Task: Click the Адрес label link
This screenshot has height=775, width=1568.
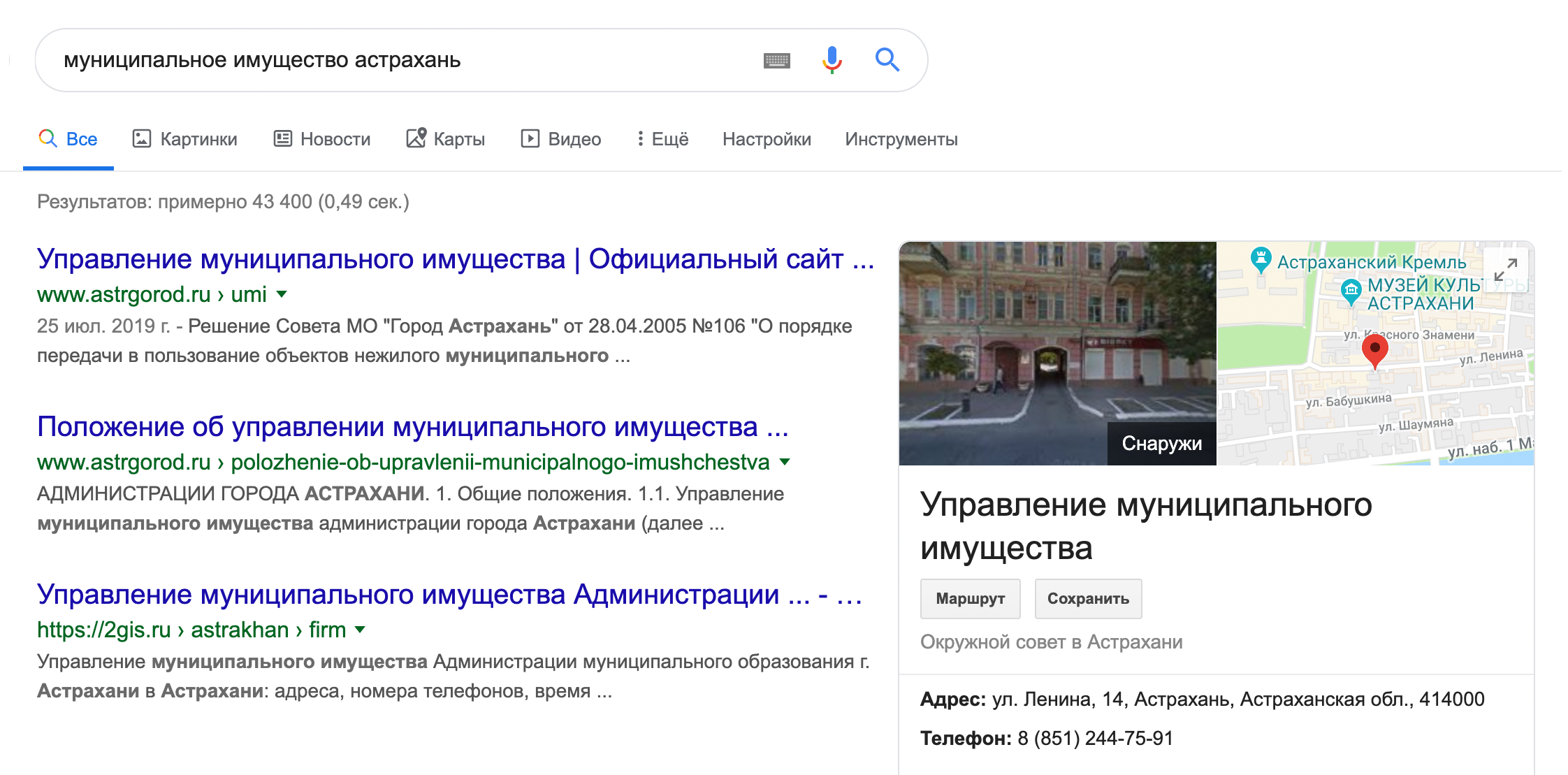Action: click(953, 699)
